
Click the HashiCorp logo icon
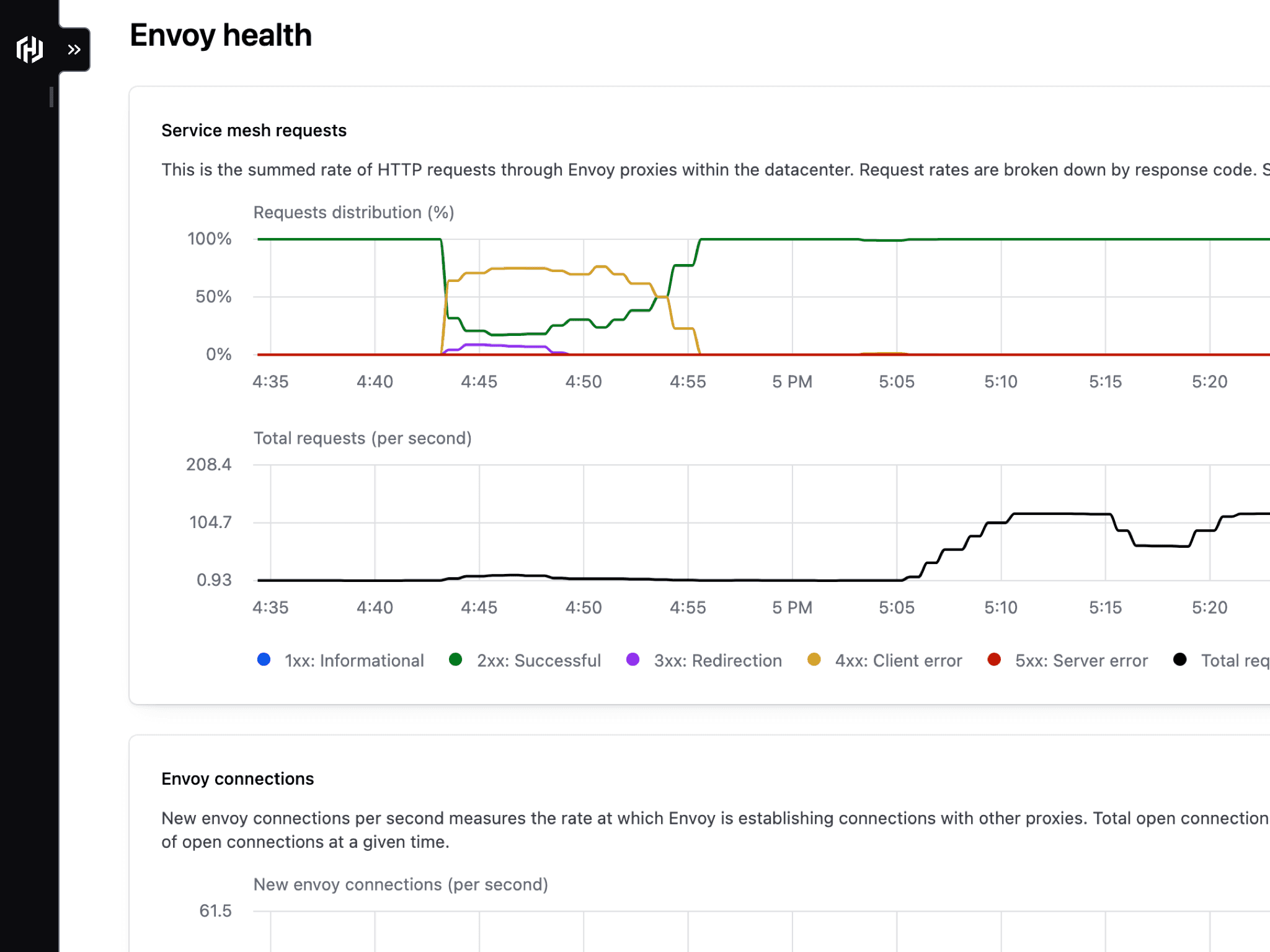(x=30, y=50)
